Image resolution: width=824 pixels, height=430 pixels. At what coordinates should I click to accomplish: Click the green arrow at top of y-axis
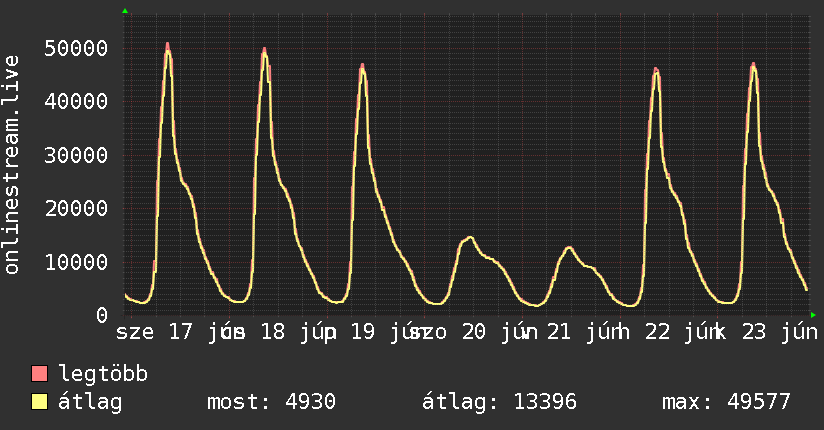coord(125,11)
